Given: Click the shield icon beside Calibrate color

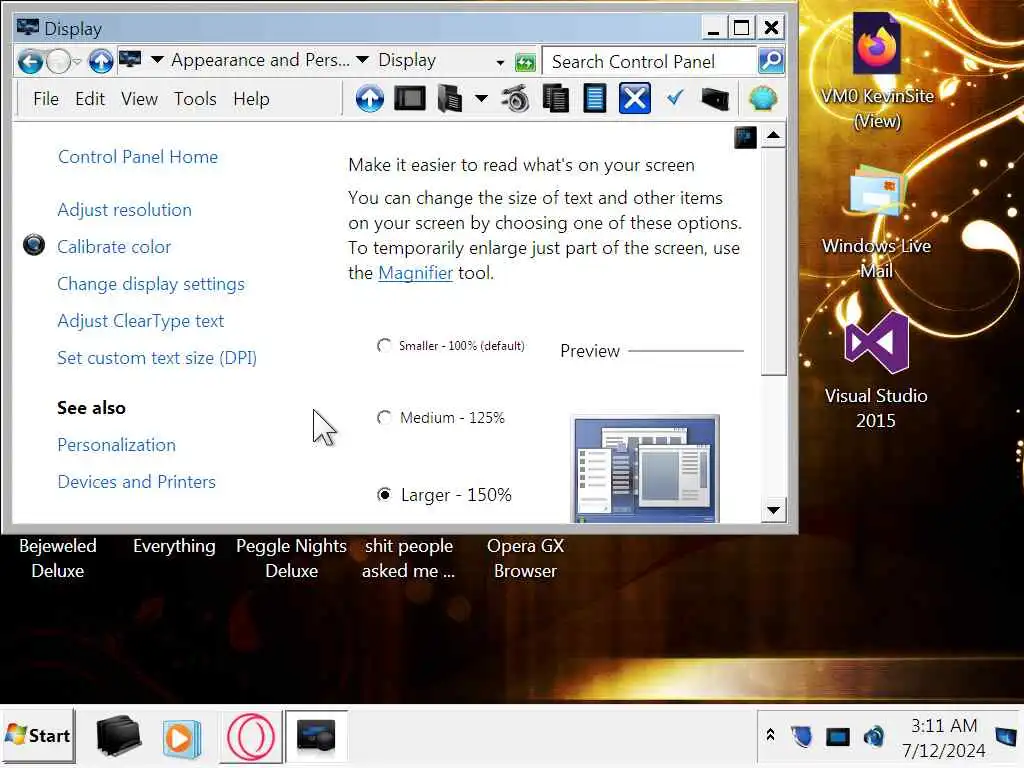Looking at the screenshot, I should (x=34, y=245).
